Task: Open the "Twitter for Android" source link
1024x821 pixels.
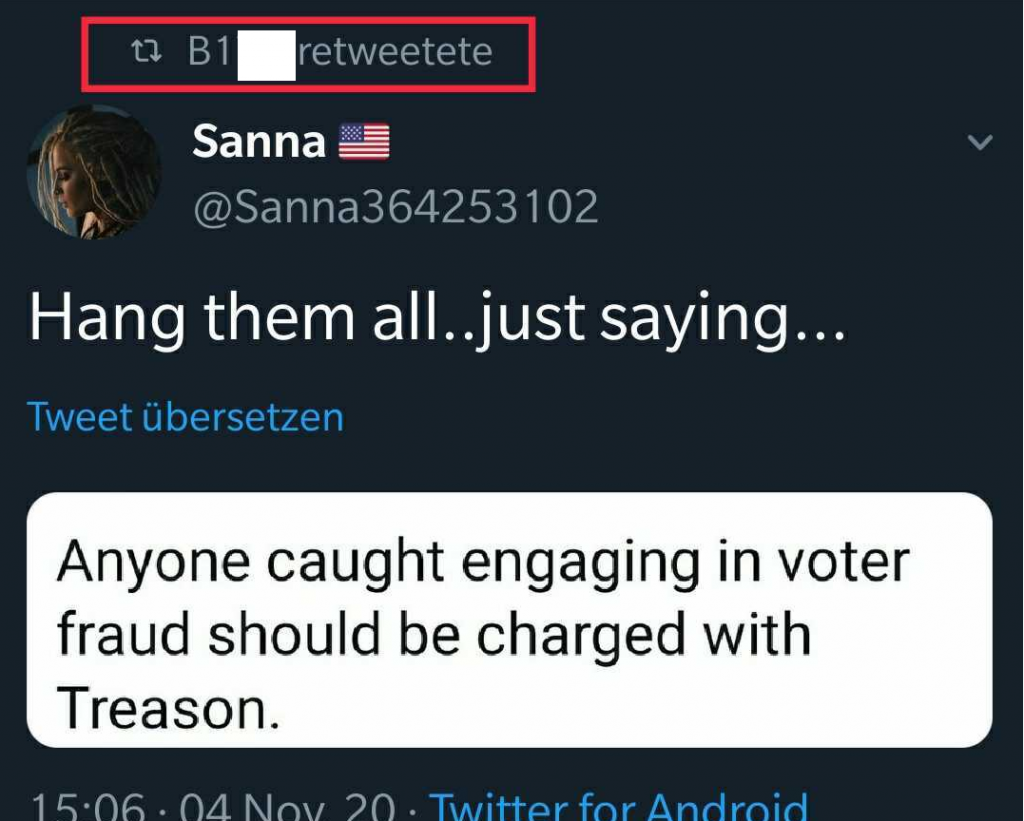Action: 617,805
